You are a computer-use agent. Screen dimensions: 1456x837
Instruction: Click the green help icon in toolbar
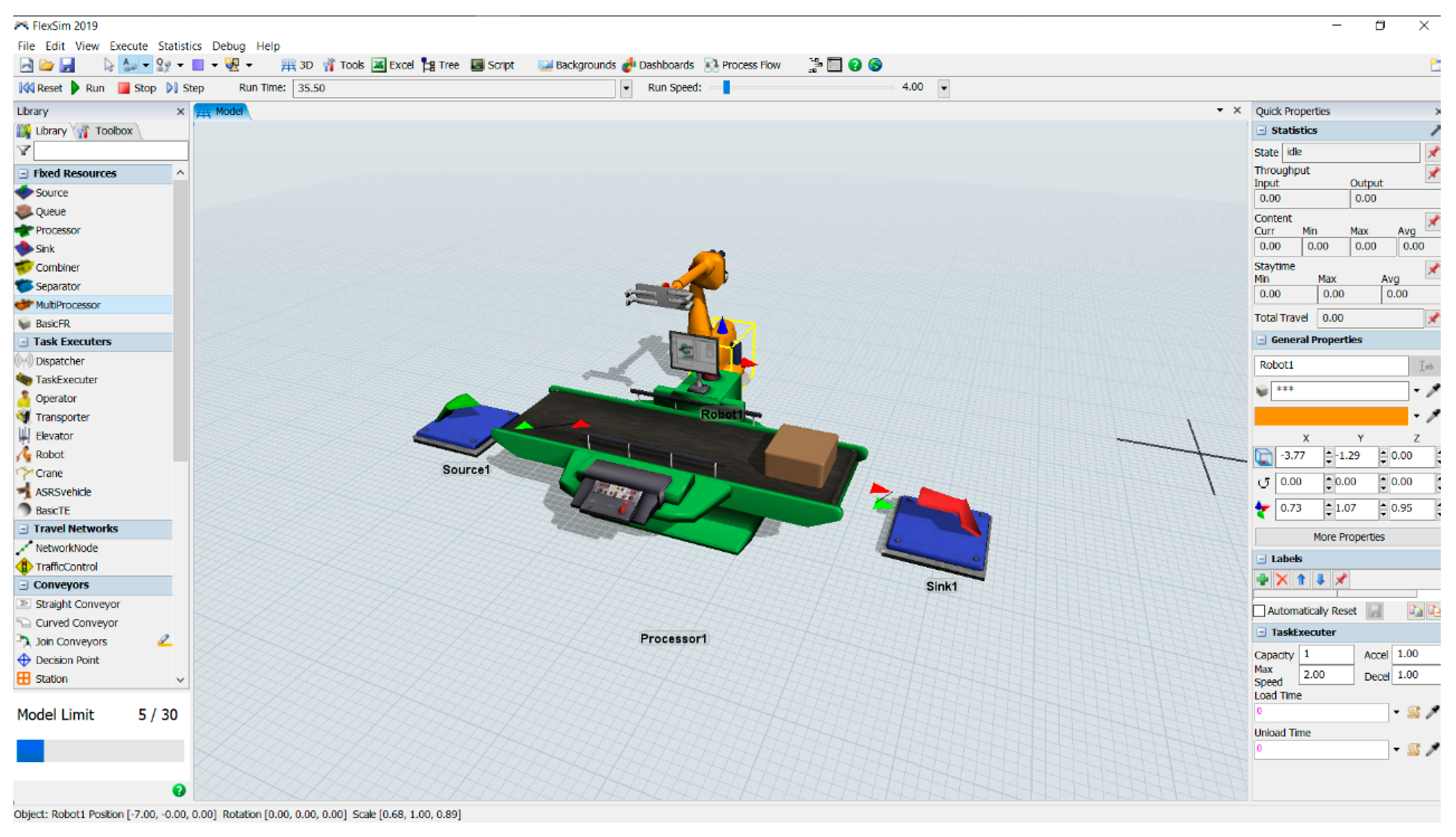(855, 65)
